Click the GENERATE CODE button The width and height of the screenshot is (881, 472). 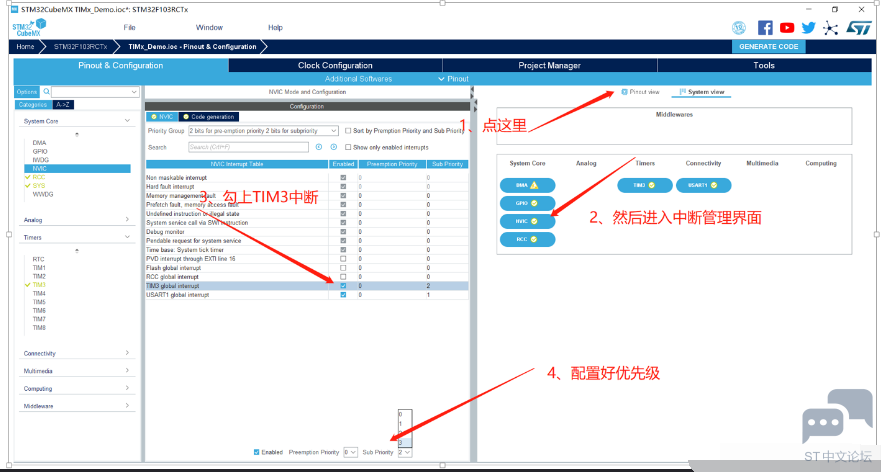[x=769, y=47]
